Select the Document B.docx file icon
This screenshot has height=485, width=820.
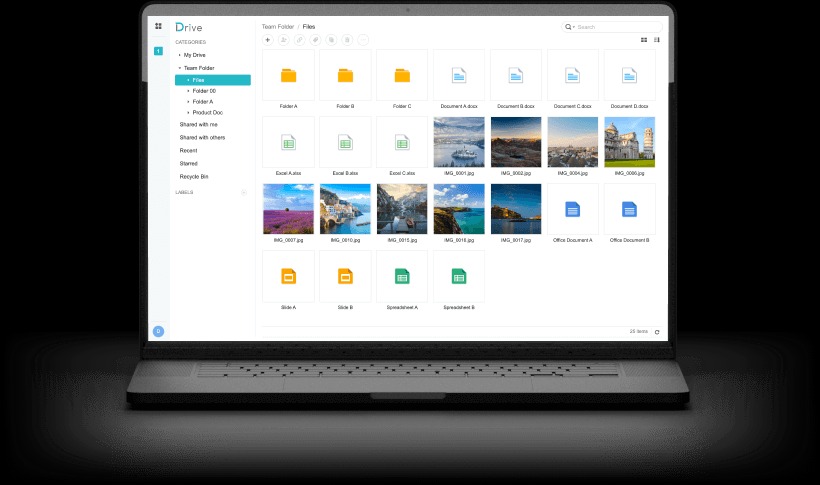[x=516, y=75]
